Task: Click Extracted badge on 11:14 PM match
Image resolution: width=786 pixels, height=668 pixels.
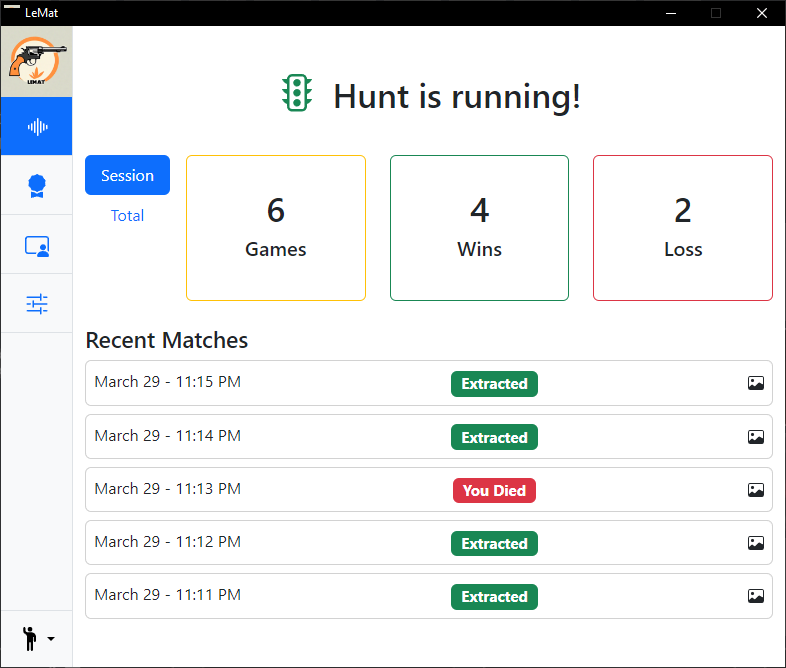Action: coord(494,437)
